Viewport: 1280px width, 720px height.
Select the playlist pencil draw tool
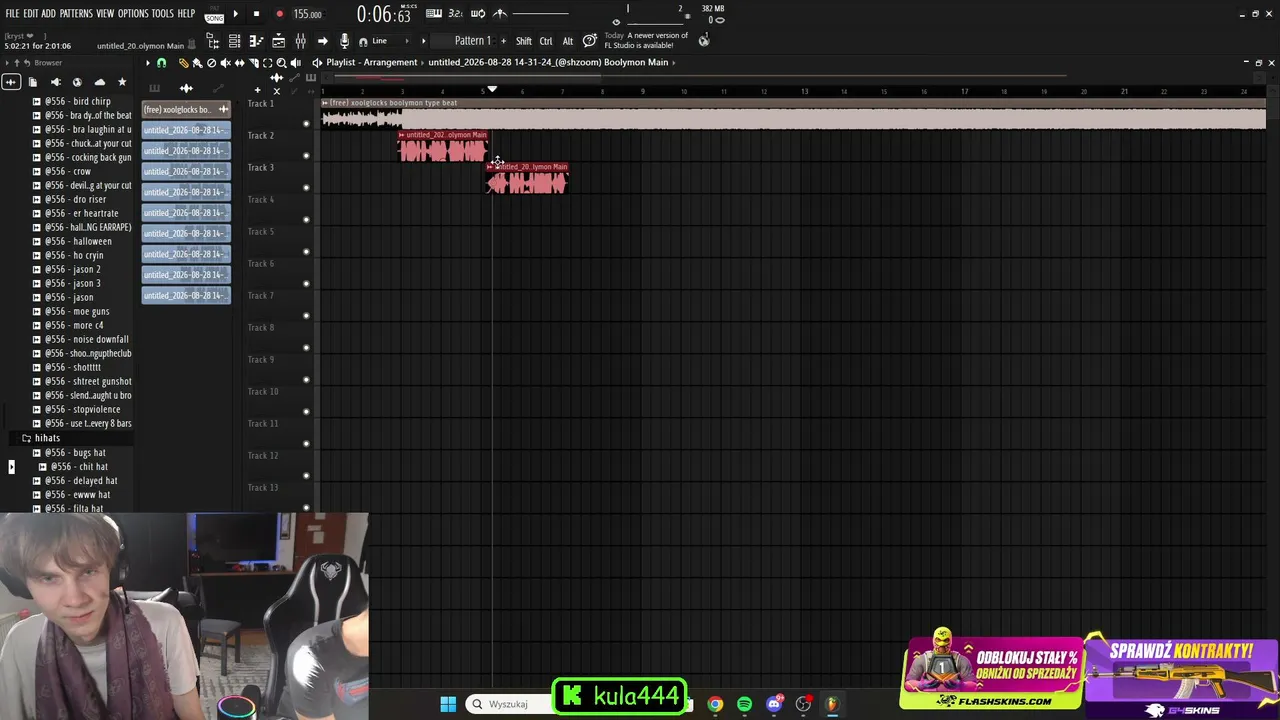pos(183,63)
